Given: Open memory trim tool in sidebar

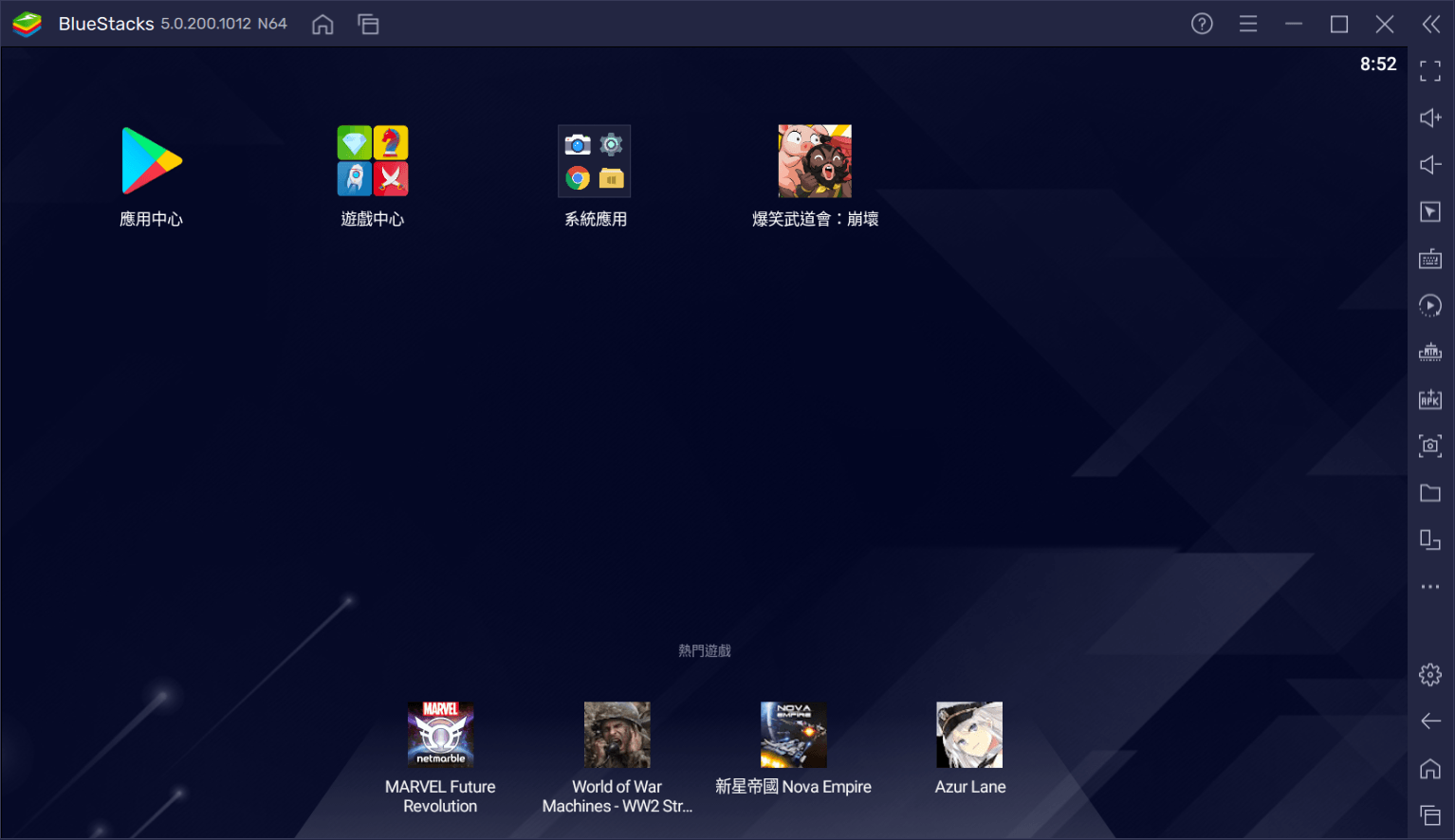Looking at the screenshot, I should coord(1430,353).
